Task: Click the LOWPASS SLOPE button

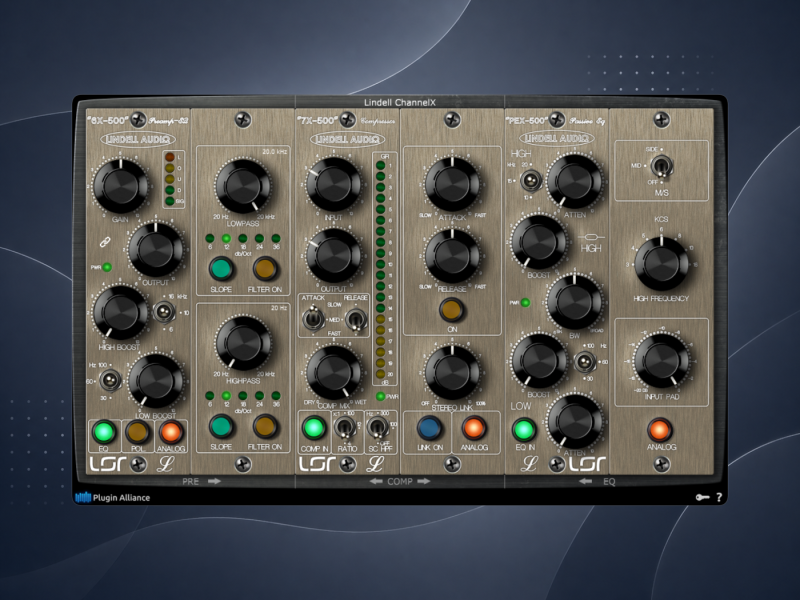Action: pos(221,269)
